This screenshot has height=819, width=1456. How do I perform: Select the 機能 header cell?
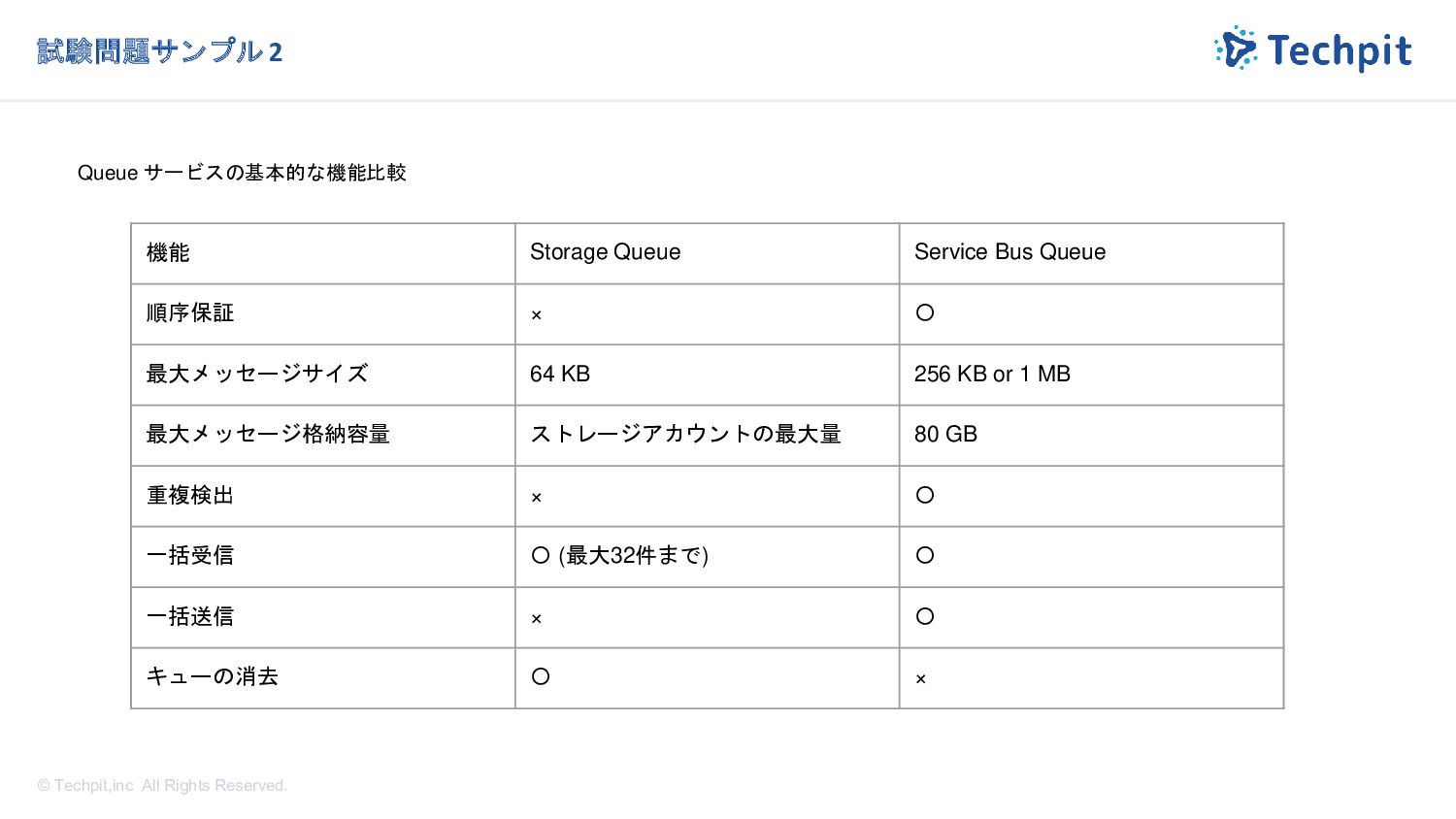323,253
